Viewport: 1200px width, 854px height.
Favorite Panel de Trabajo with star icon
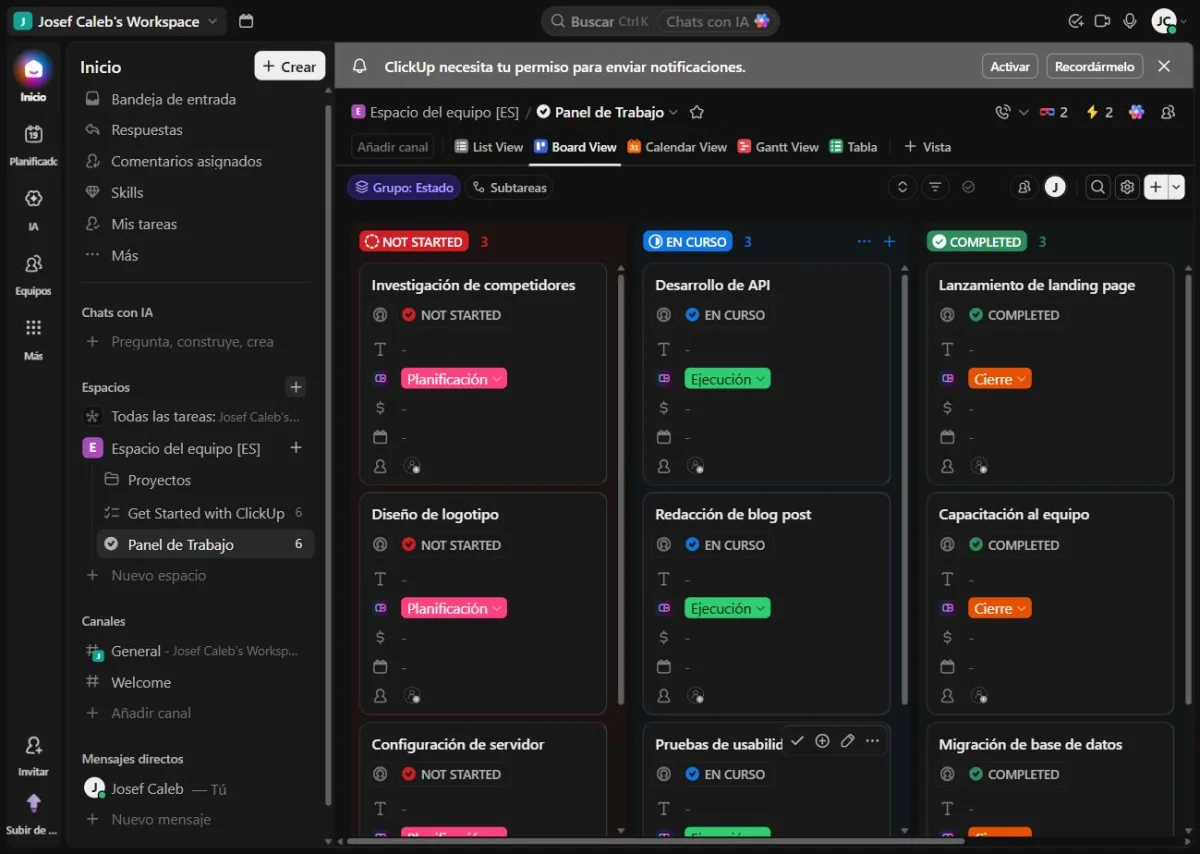[x=697, y=112]
